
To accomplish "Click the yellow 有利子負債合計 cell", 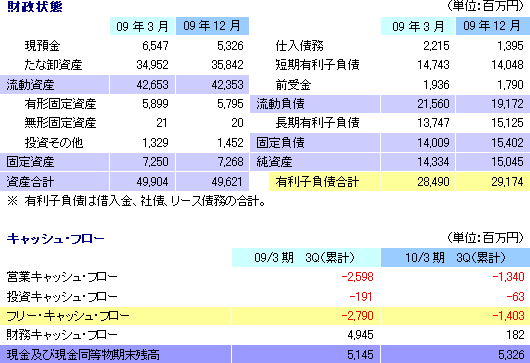I will (x=324, y=182).
